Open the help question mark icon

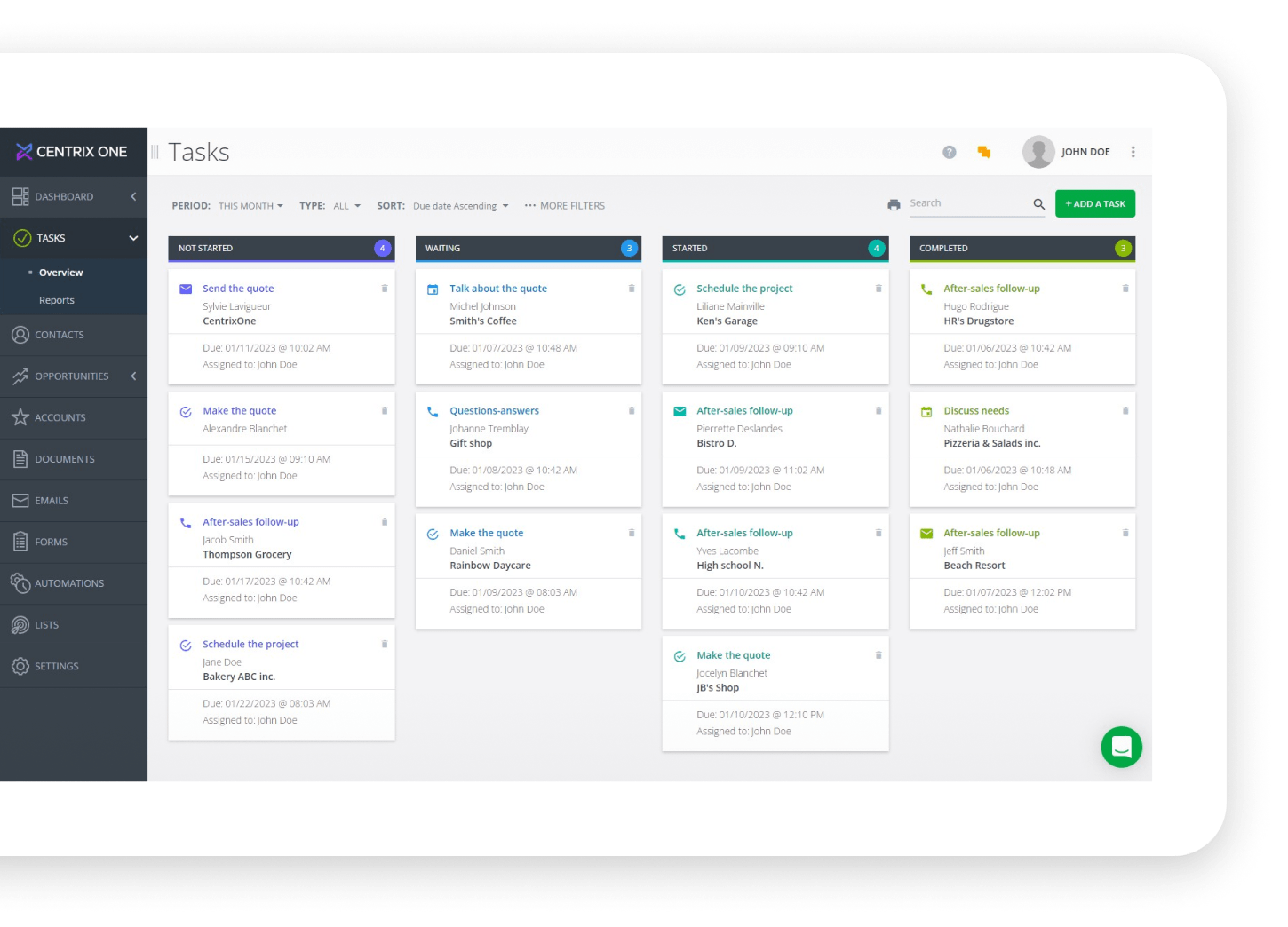(x=949, y=152)
